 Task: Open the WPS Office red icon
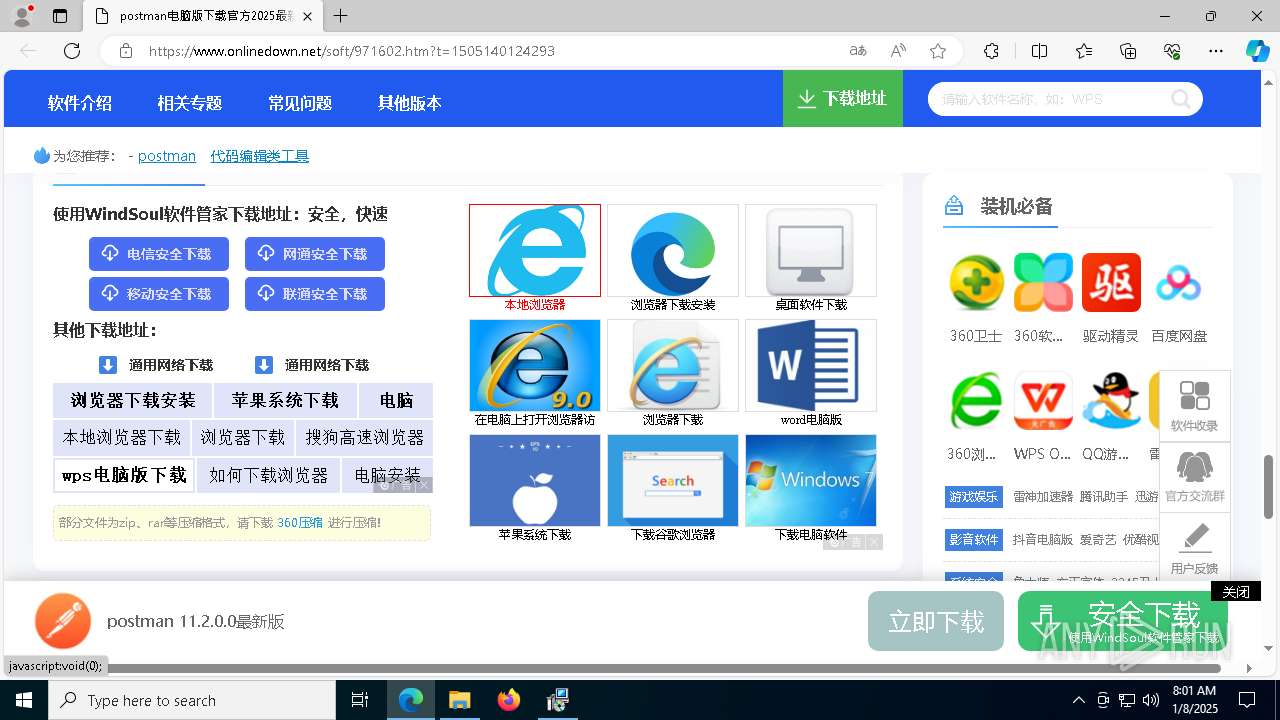1043,401
